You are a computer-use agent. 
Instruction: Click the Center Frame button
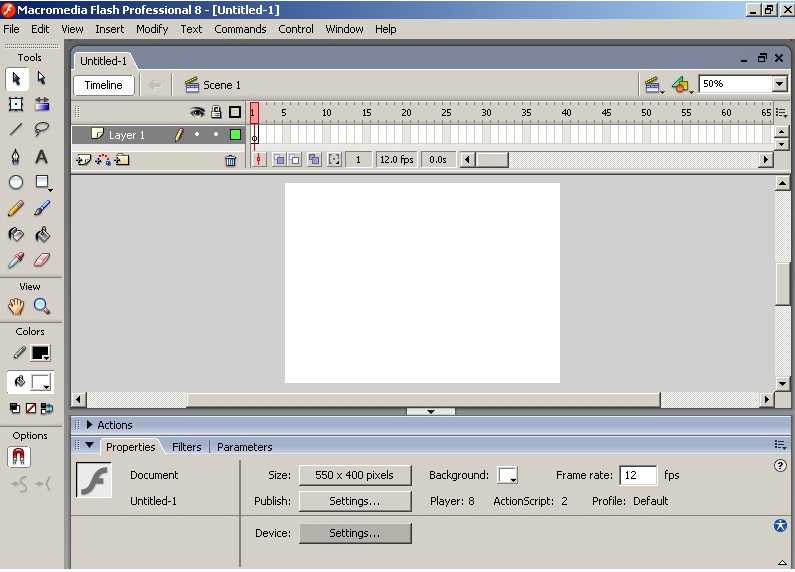[259, 160]
